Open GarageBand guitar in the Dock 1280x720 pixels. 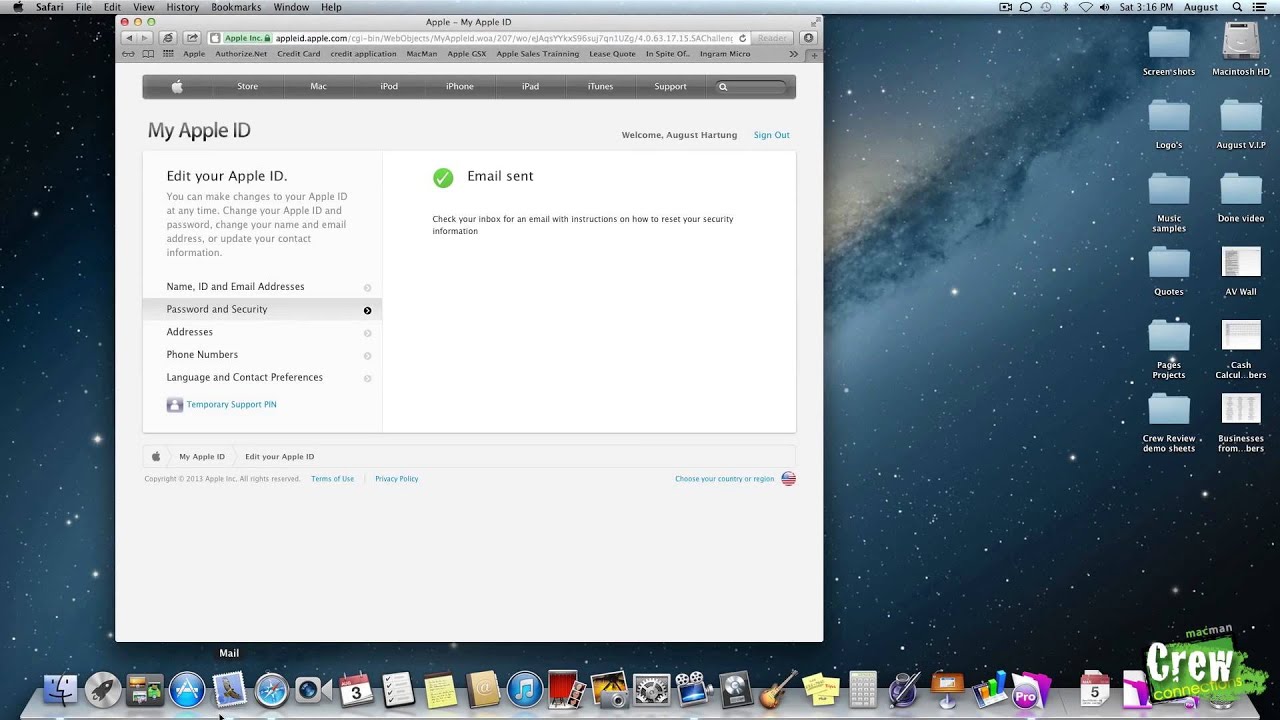[778, 690]
